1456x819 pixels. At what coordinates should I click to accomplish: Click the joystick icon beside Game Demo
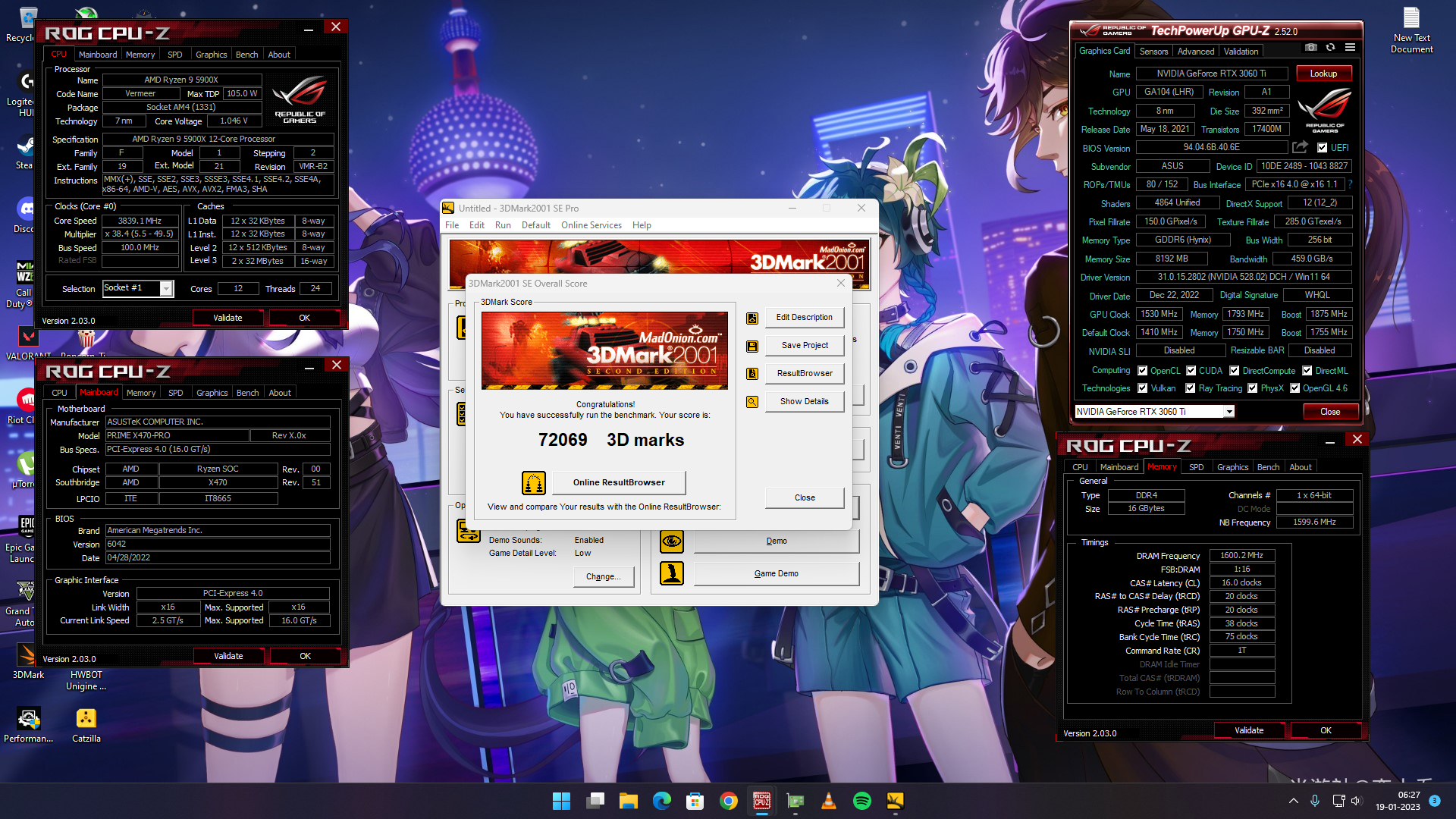coord(671,573)
